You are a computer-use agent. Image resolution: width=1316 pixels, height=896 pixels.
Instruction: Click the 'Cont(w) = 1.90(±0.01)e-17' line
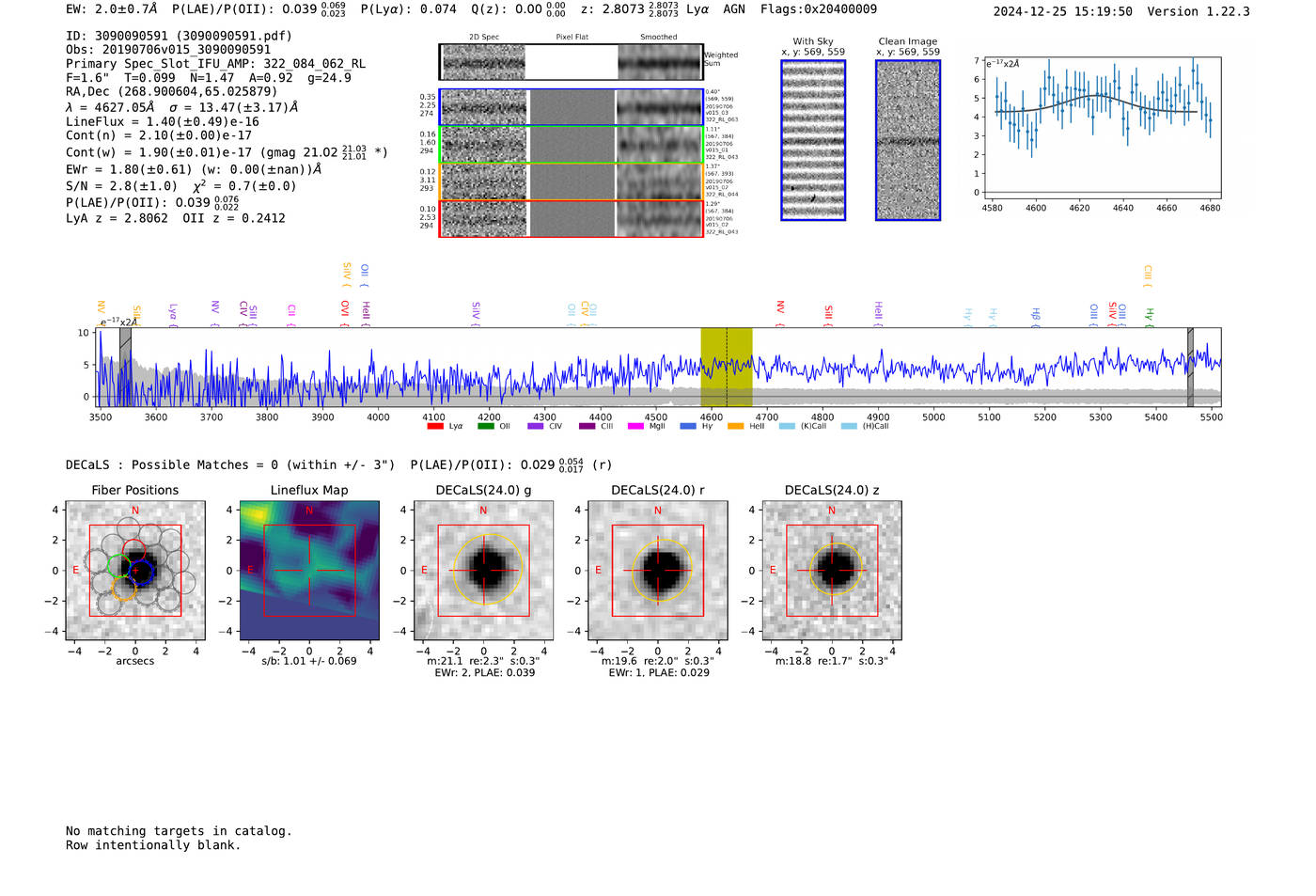[227, 151]
